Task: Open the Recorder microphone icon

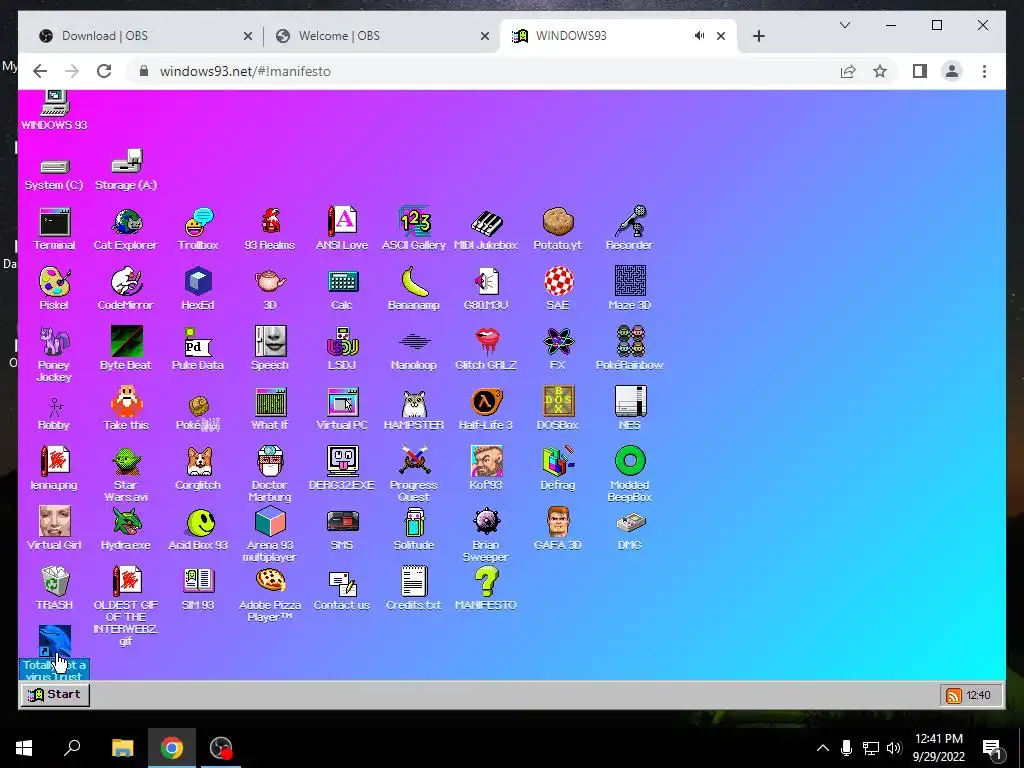Action: (630, 229)
